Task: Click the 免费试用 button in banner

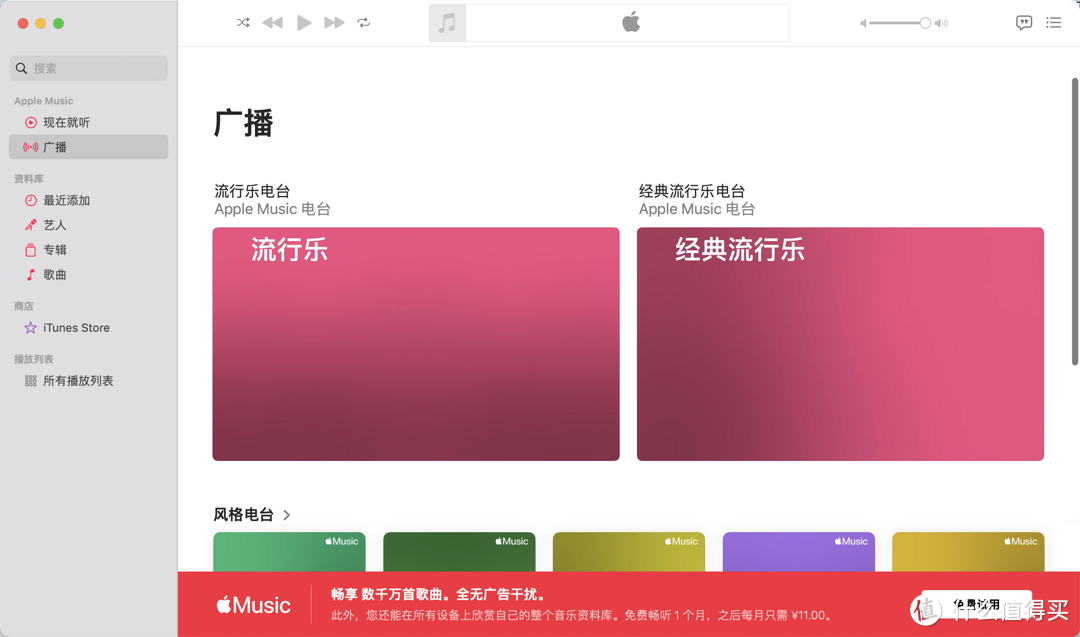Action: 977,604
